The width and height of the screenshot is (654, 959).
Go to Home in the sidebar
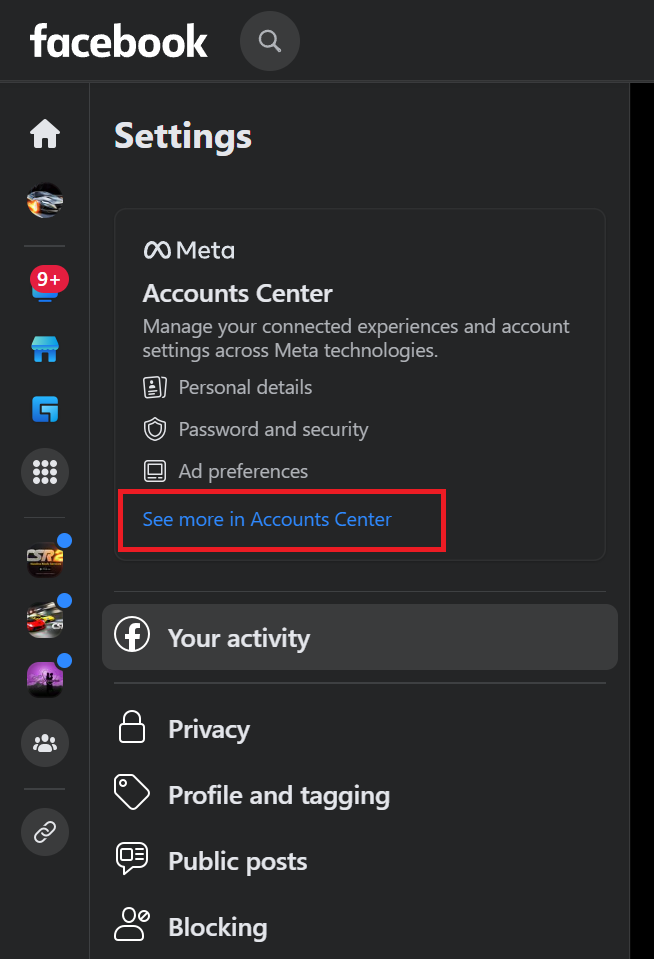(45, 133)
